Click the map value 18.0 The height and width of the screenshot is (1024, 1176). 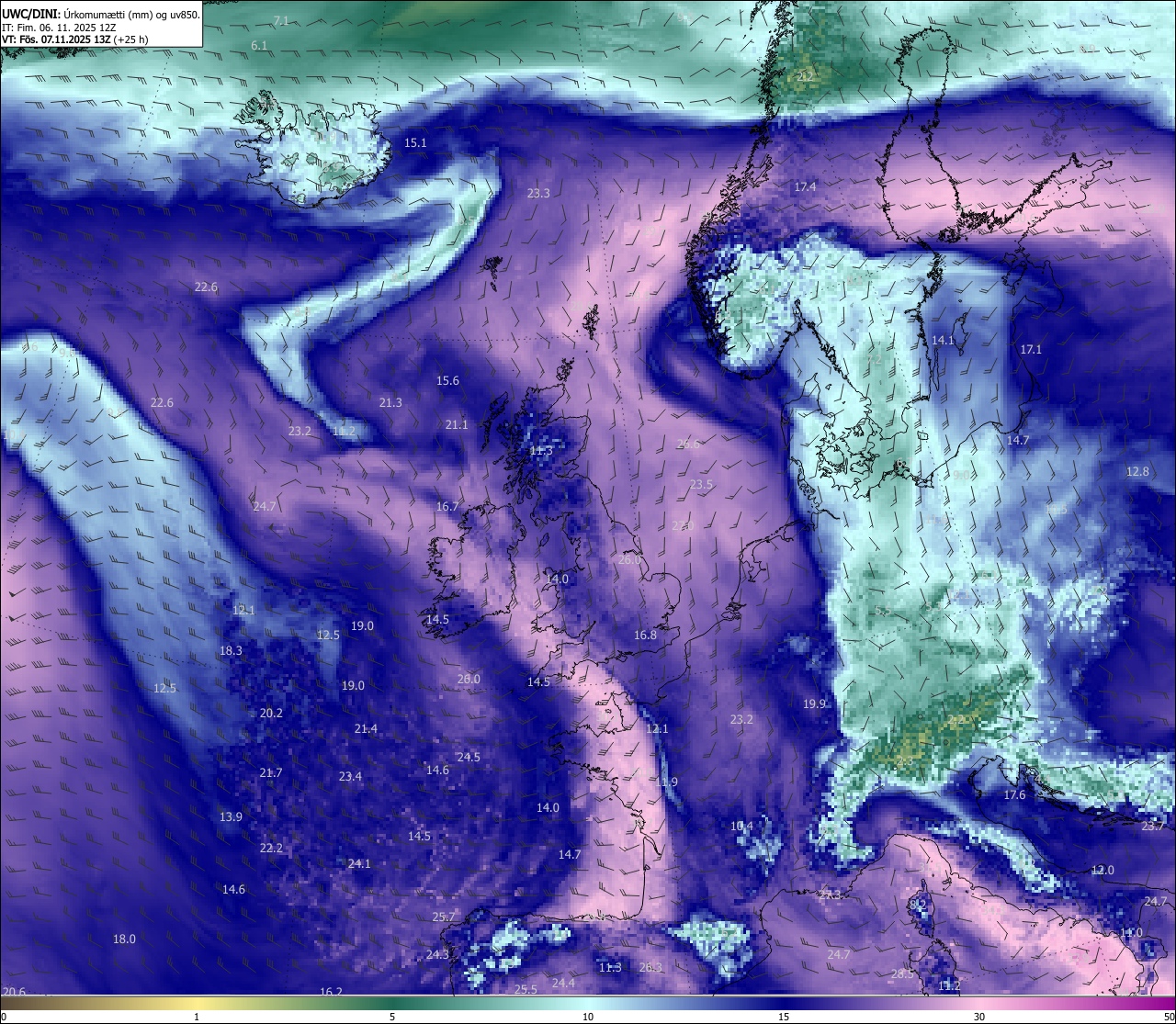pos(124,939)
